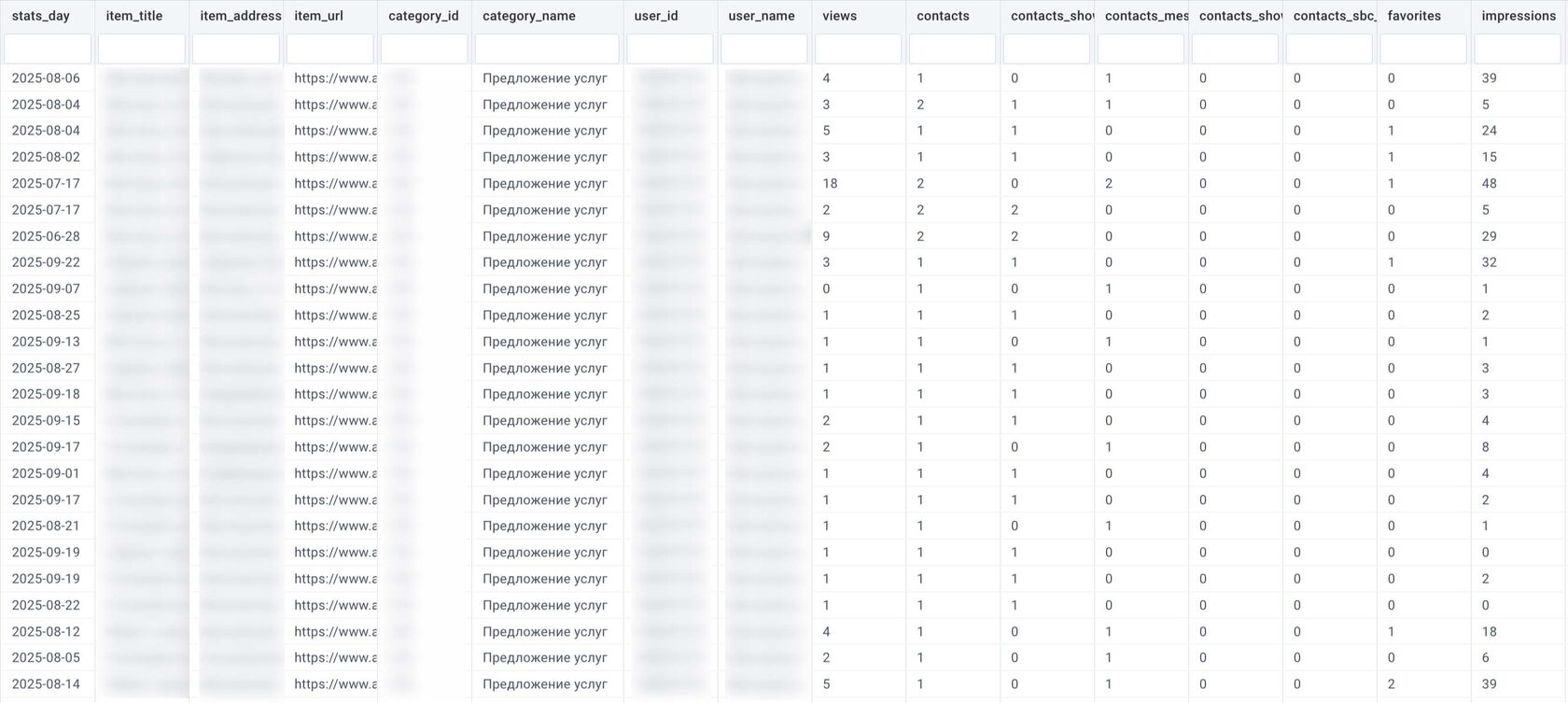
Task: Select the date cell 2025-09-01
Action: 46,473
